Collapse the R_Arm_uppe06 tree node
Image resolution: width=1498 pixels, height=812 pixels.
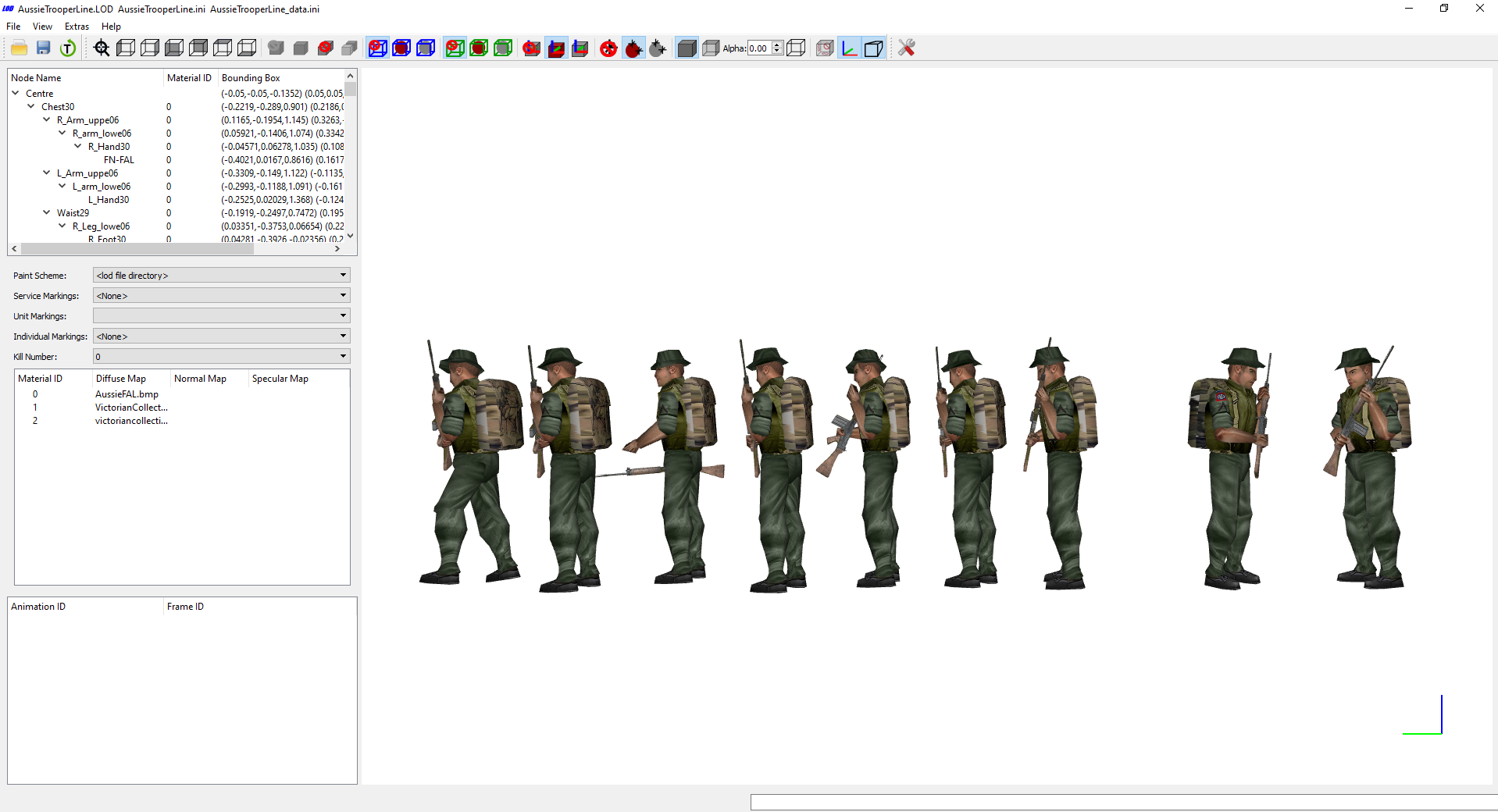[x=46, y=119]
